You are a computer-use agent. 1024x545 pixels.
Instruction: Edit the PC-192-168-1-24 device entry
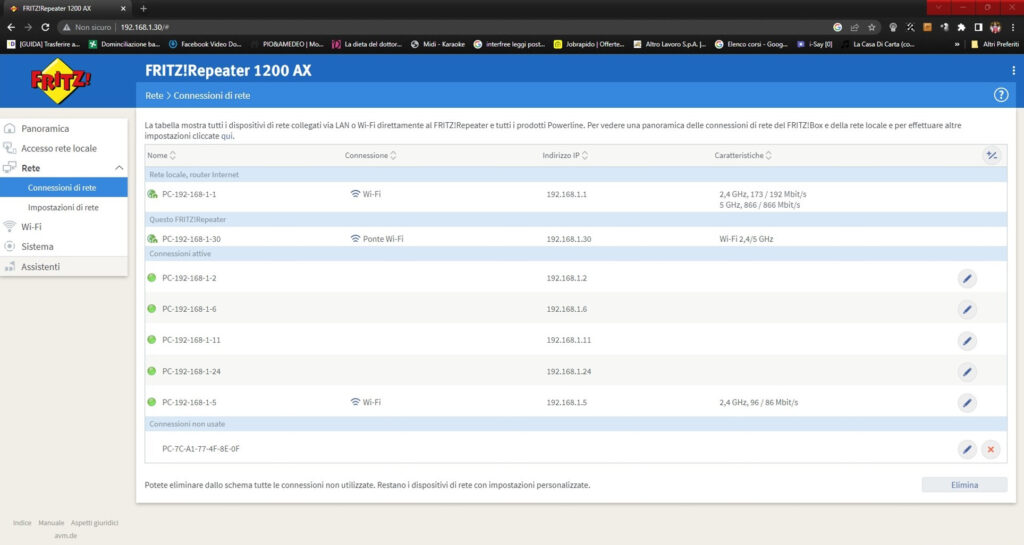[967, 372]
